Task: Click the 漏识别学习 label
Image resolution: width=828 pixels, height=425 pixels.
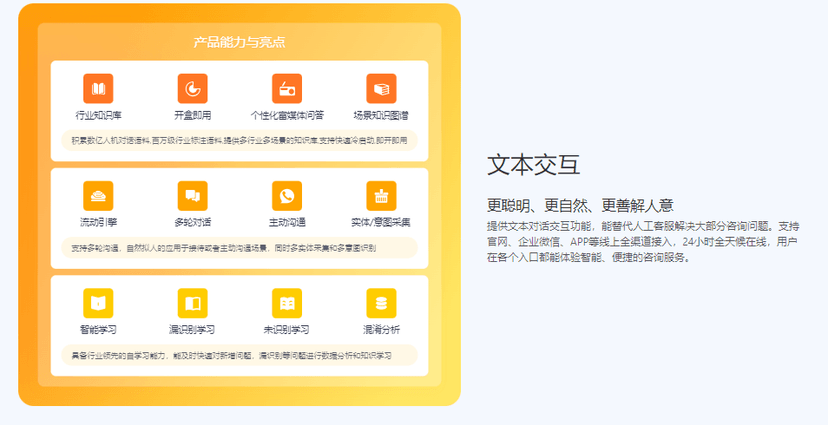Action: click(192, 329)
